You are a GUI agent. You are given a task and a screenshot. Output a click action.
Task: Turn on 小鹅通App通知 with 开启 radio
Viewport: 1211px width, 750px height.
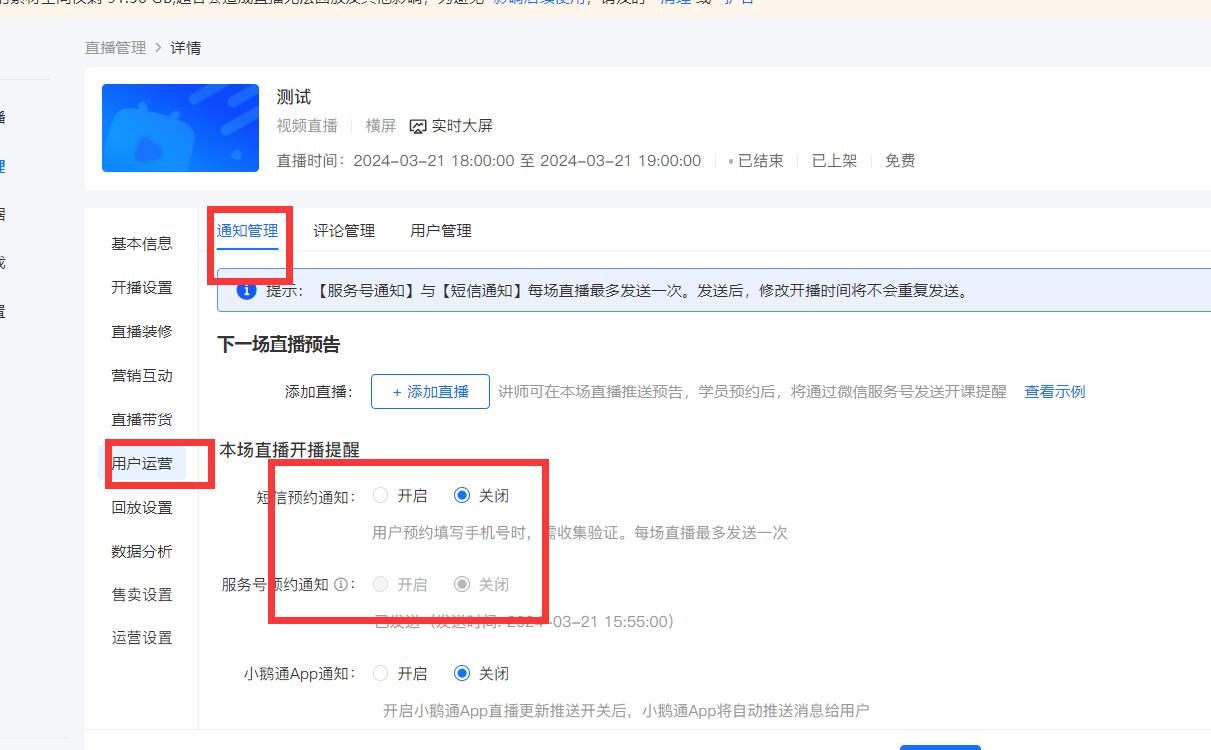pos(381,674)
